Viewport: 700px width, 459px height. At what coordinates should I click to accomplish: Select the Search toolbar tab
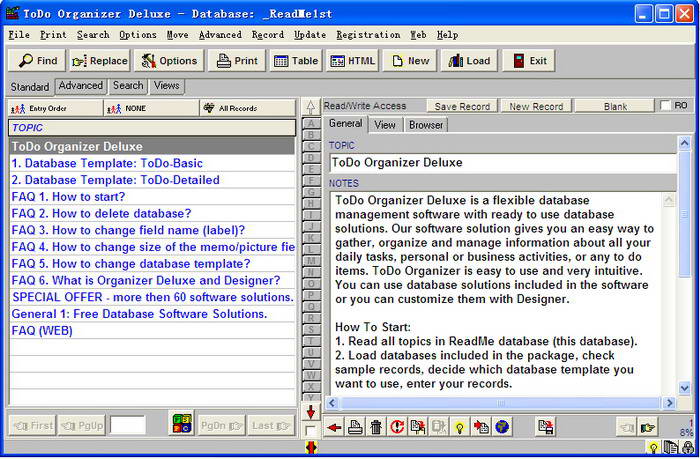pyautogui.click(x=128, y=86)
